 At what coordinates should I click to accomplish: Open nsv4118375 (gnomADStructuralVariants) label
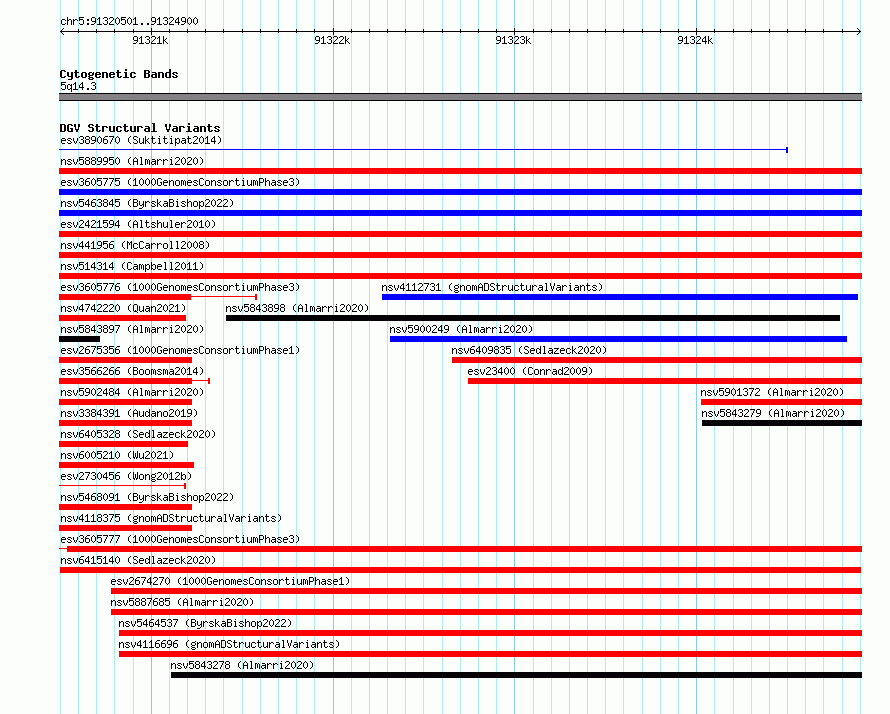[x=171, y=518]
